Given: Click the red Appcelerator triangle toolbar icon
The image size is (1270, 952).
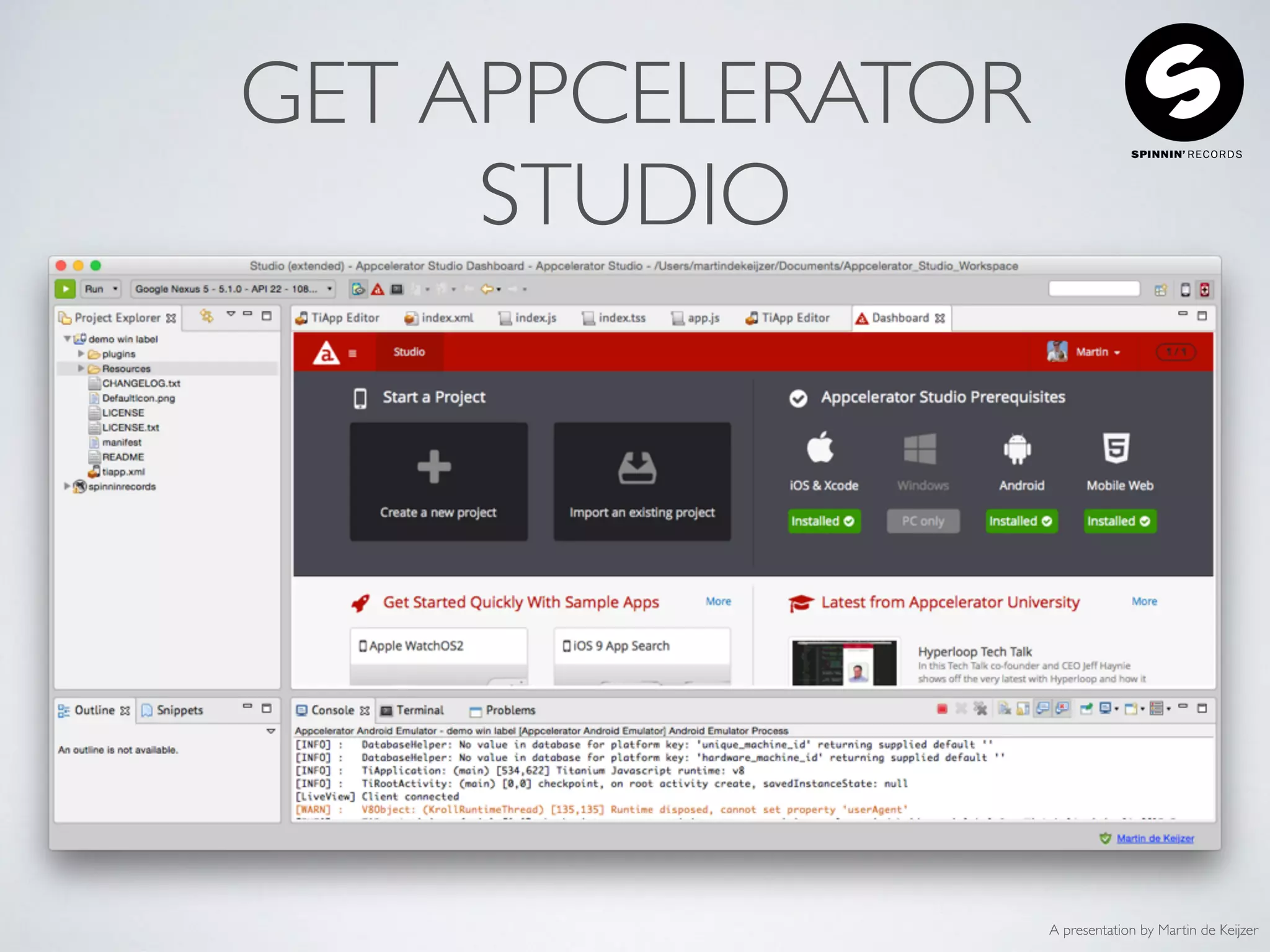Looking at the screenshot, I should point(378,289).
